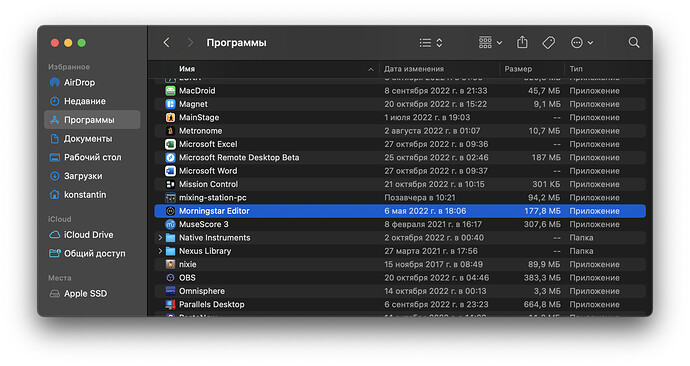Click the MainStage app icon

pos(170,117)
